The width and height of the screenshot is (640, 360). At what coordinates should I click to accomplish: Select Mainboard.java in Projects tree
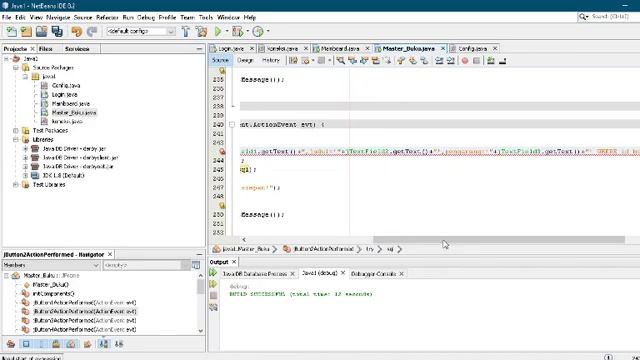click(71, 104)
